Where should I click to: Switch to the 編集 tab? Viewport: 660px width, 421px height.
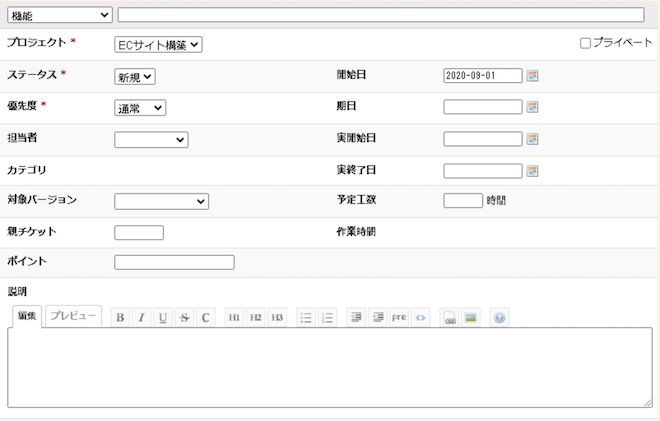click(x=27, y=316)
